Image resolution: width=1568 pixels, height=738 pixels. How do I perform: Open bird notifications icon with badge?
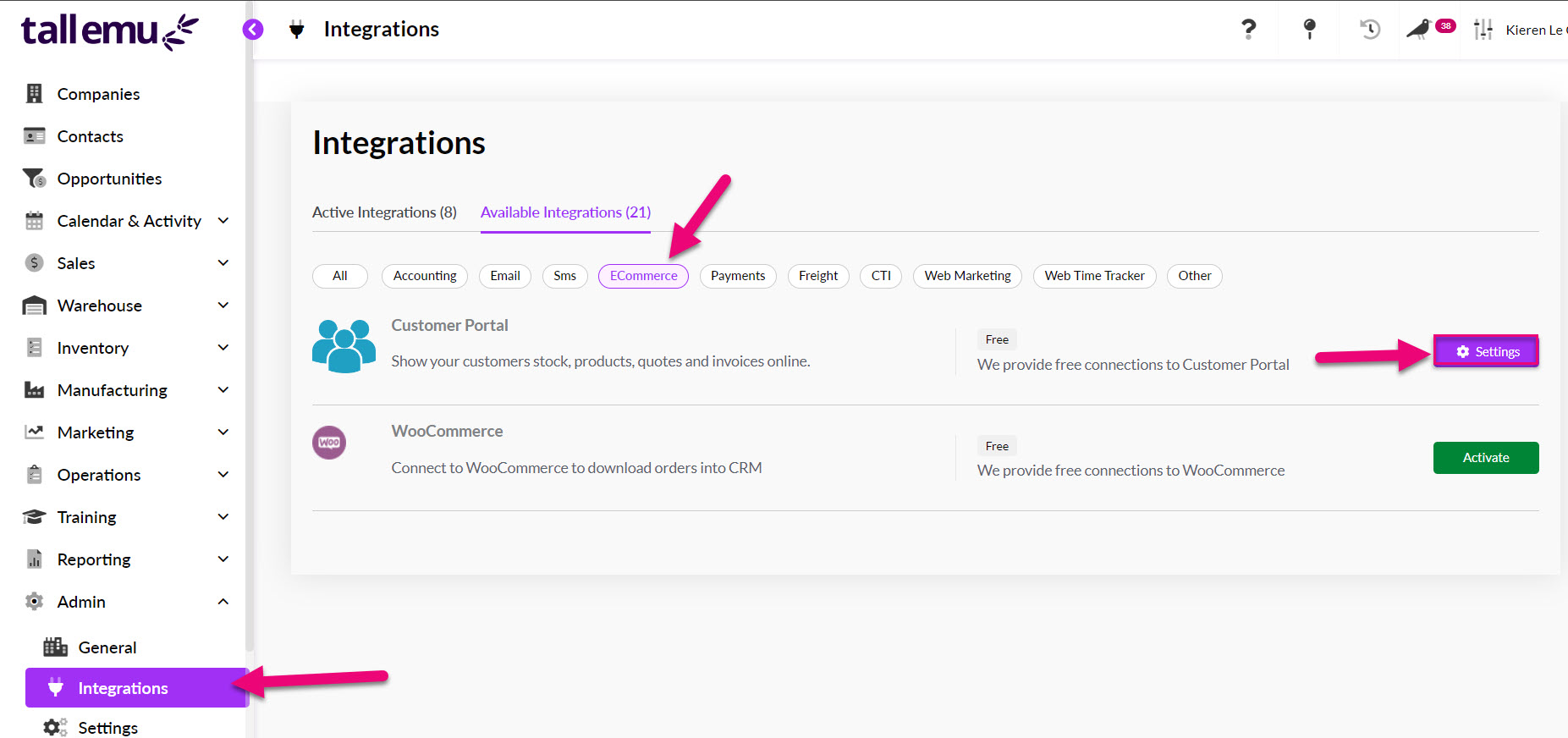pos(1429,29)
